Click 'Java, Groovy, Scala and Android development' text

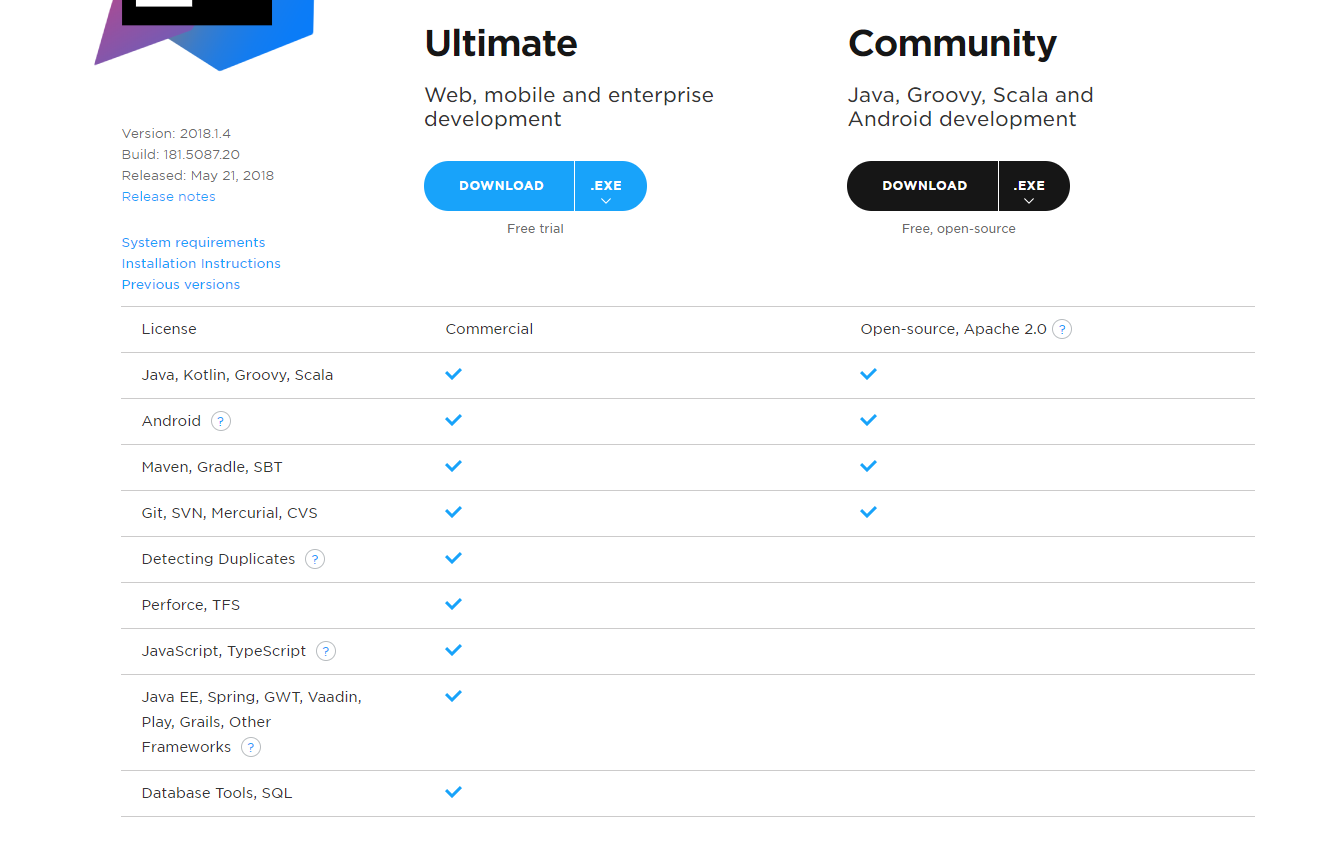click(971, 107)
